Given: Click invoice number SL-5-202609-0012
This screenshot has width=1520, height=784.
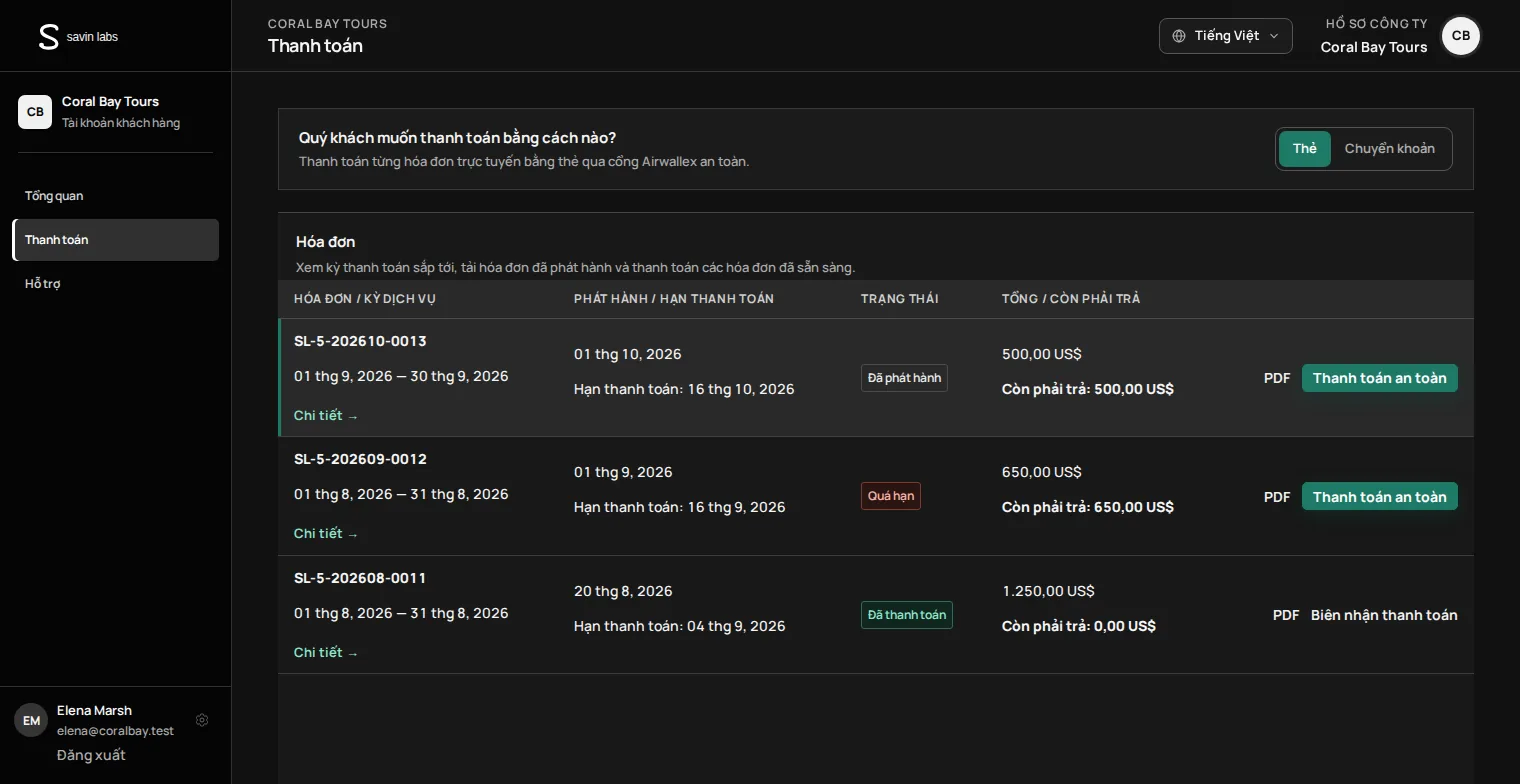Looking at the screenshot, I should tap(360, 459).
